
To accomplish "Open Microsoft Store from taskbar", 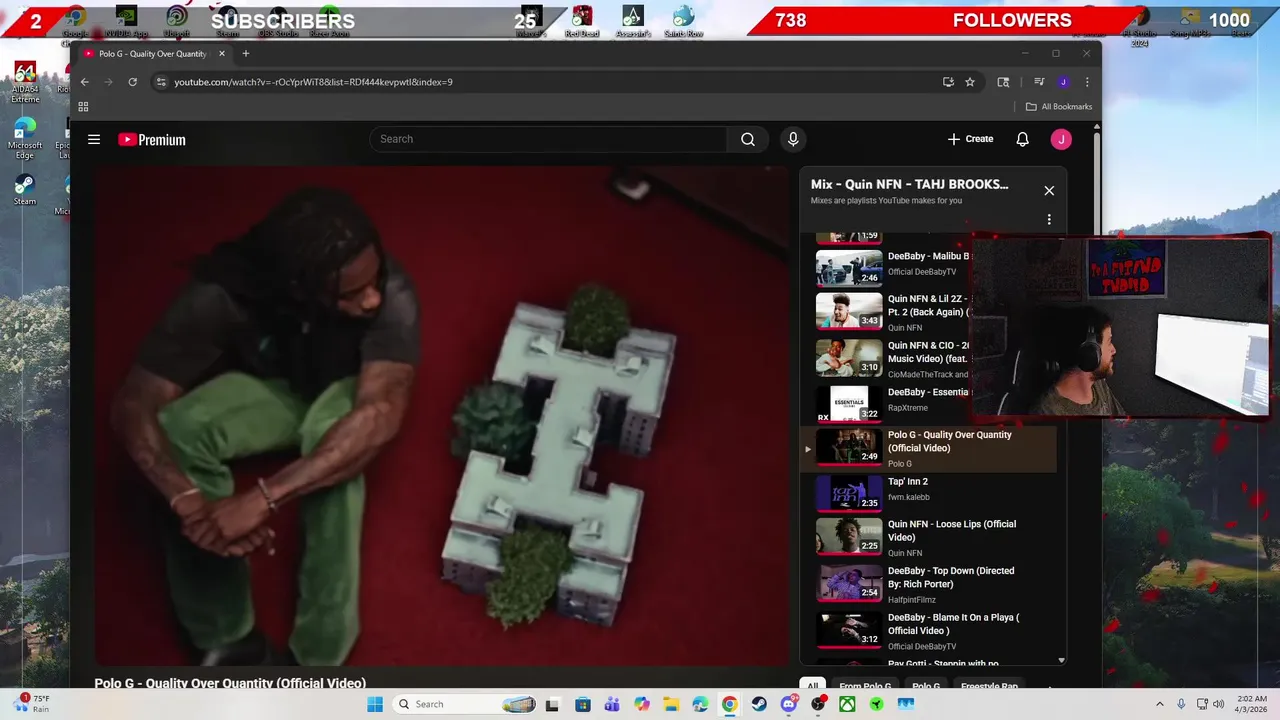I will (582, 704).
